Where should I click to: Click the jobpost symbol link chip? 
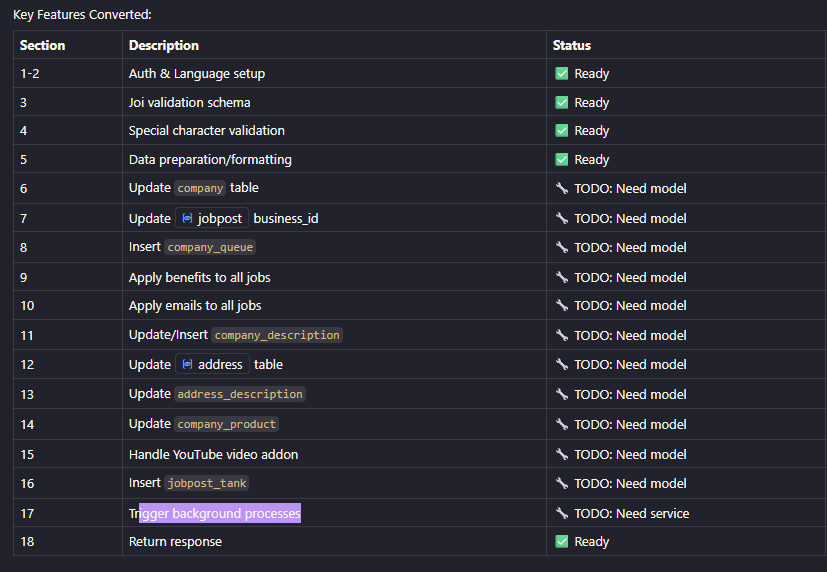pyautogui.click(x=211, y=218)
